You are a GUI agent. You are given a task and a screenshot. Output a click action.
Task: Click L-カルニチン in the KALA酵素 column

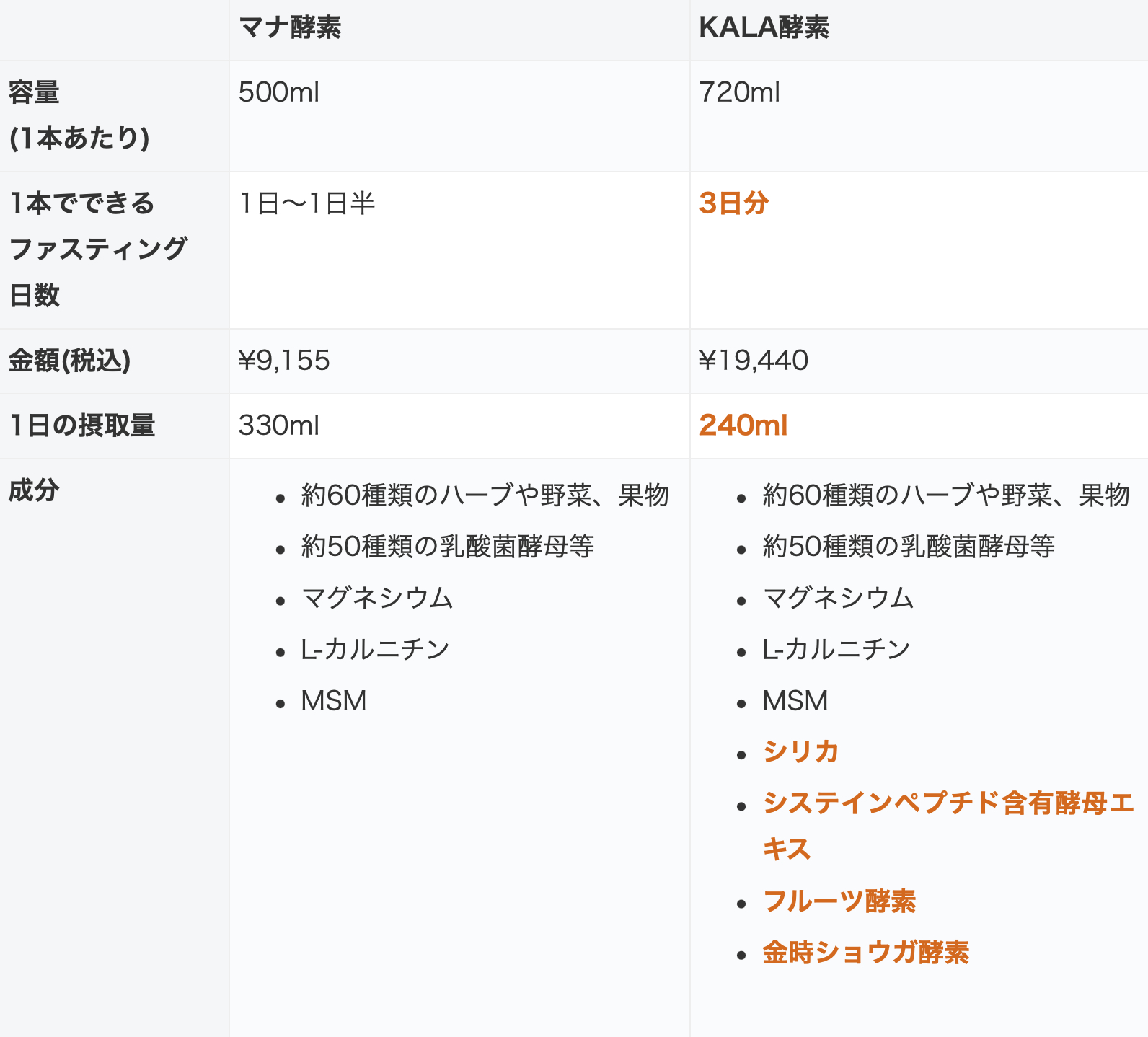[836, 650]
